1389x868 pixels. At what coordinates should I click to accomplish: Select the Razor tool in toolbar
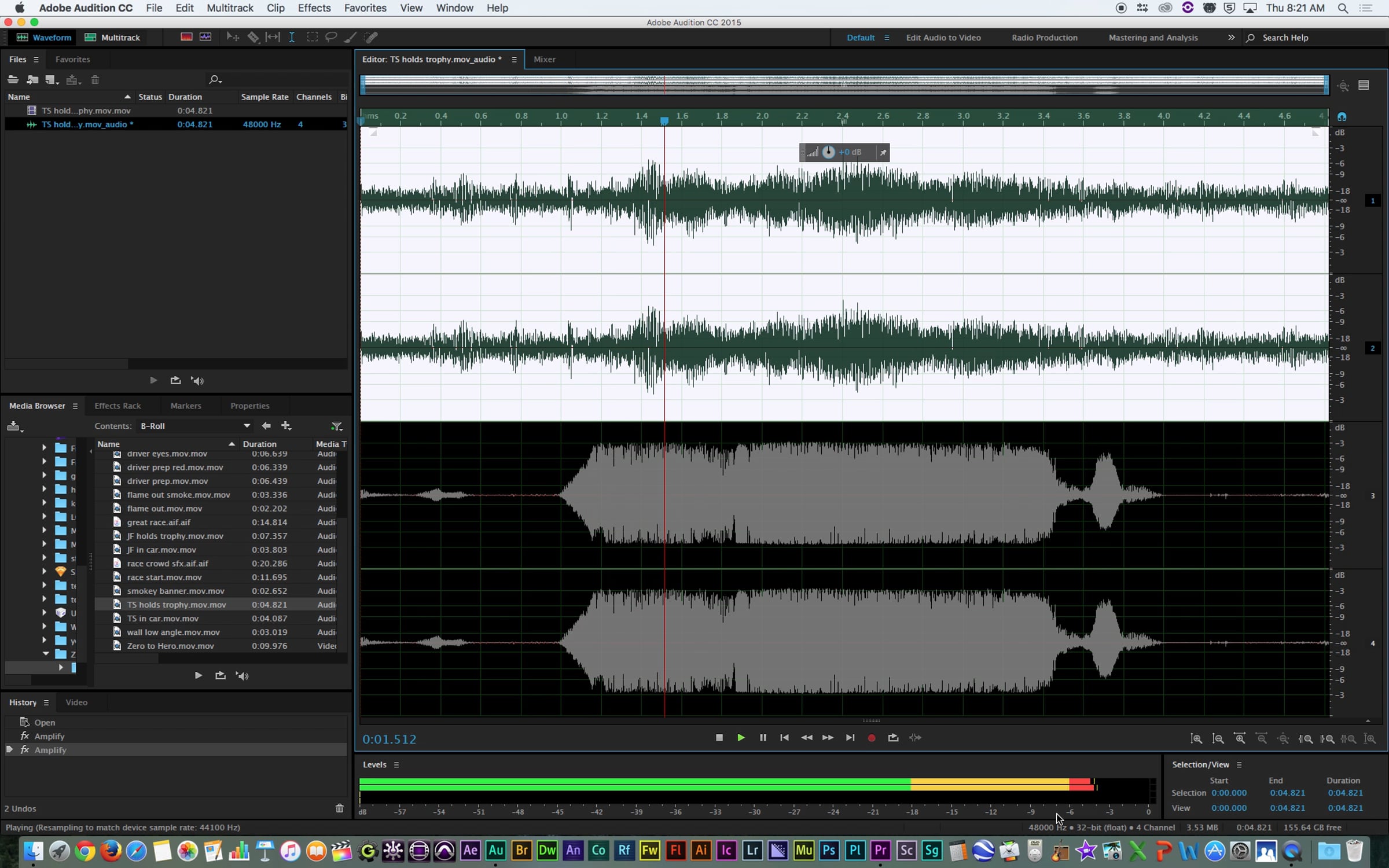[x=253, y=37]
